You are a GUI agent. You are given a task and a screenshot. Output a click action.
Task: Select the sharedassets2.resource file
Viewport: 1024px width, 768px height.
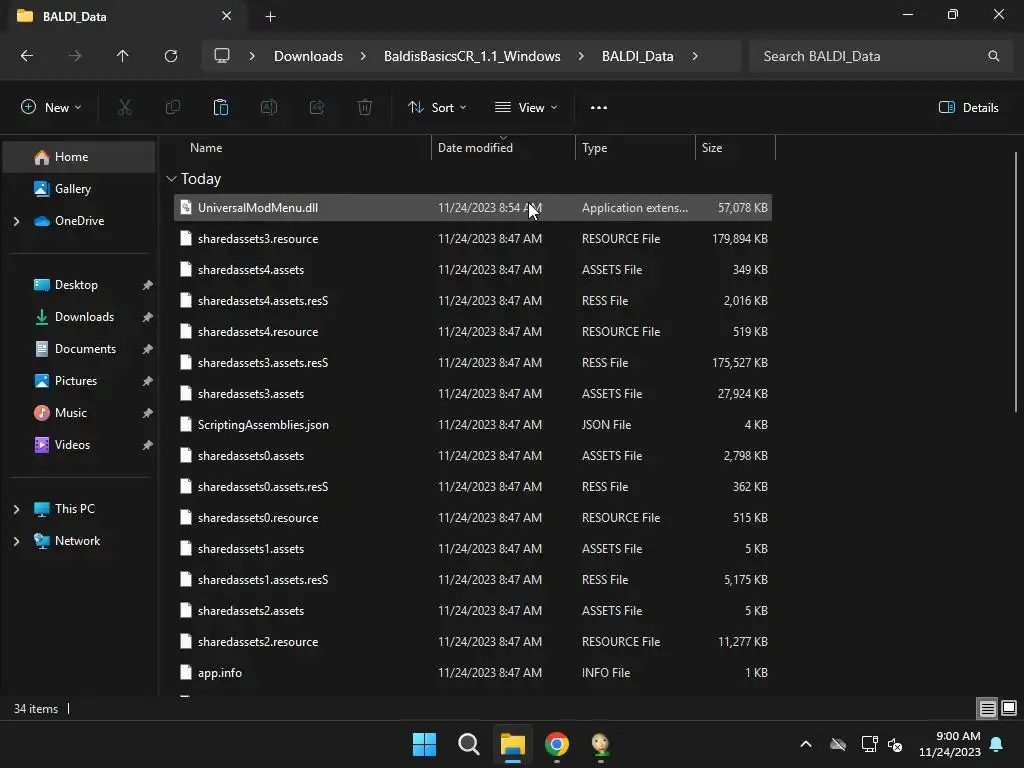coord(473,641)
